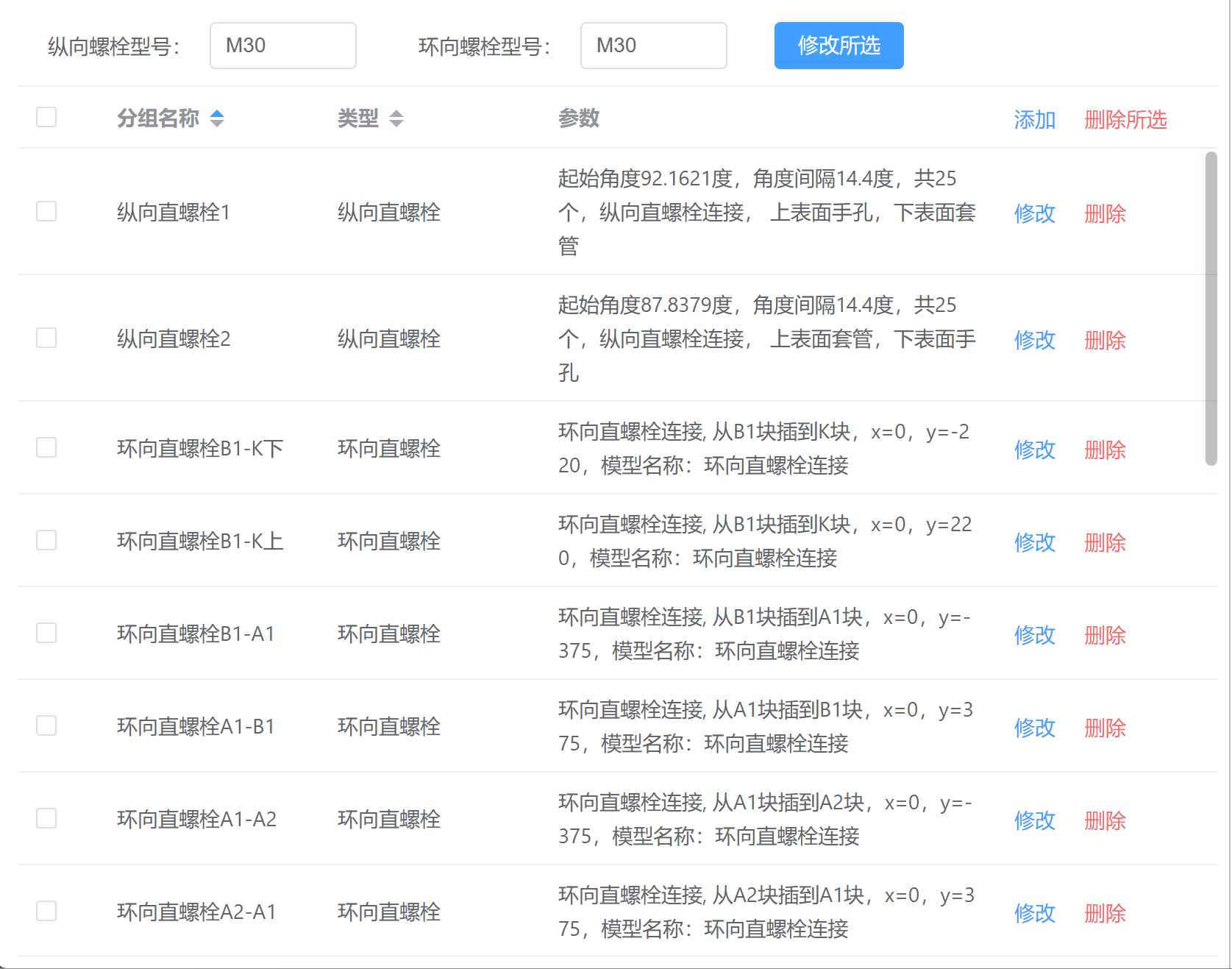1232x969 pixels.
Task: Select the 纵向直螺栓2 group name cell
Action: tap(174, 339)
